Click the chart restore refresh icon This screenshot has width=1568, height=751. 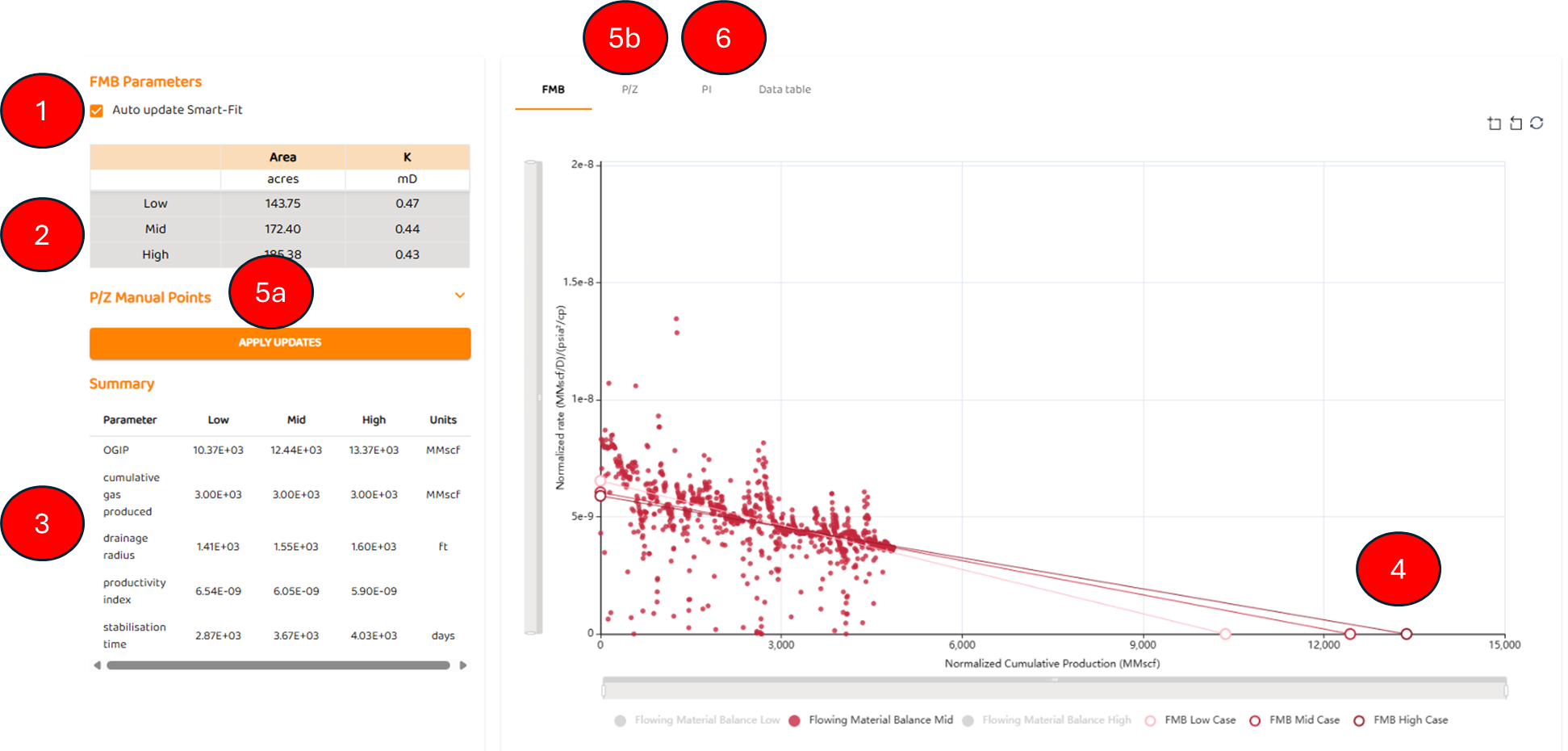pos(1537,124)
